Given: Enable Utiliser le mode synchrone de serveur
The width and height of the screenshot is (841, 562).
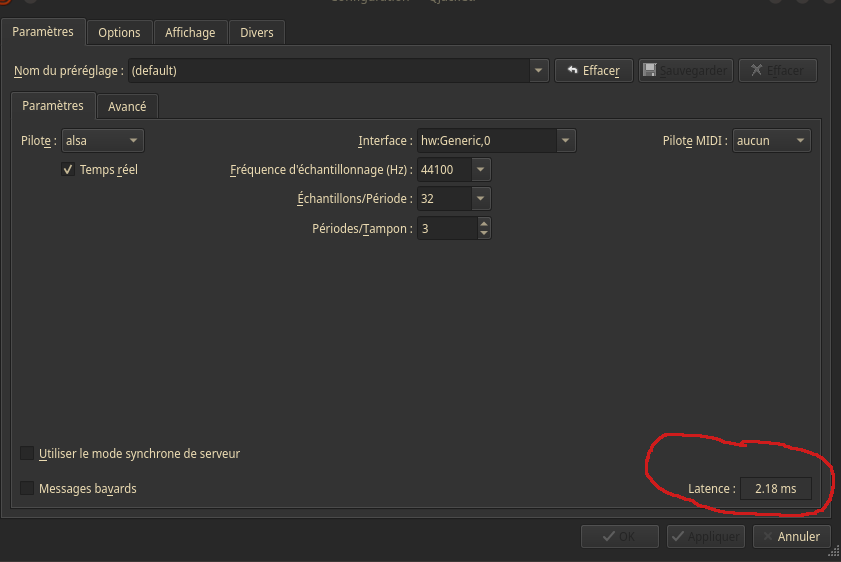Looking at the screenshot, I should (x=27, y=453).
